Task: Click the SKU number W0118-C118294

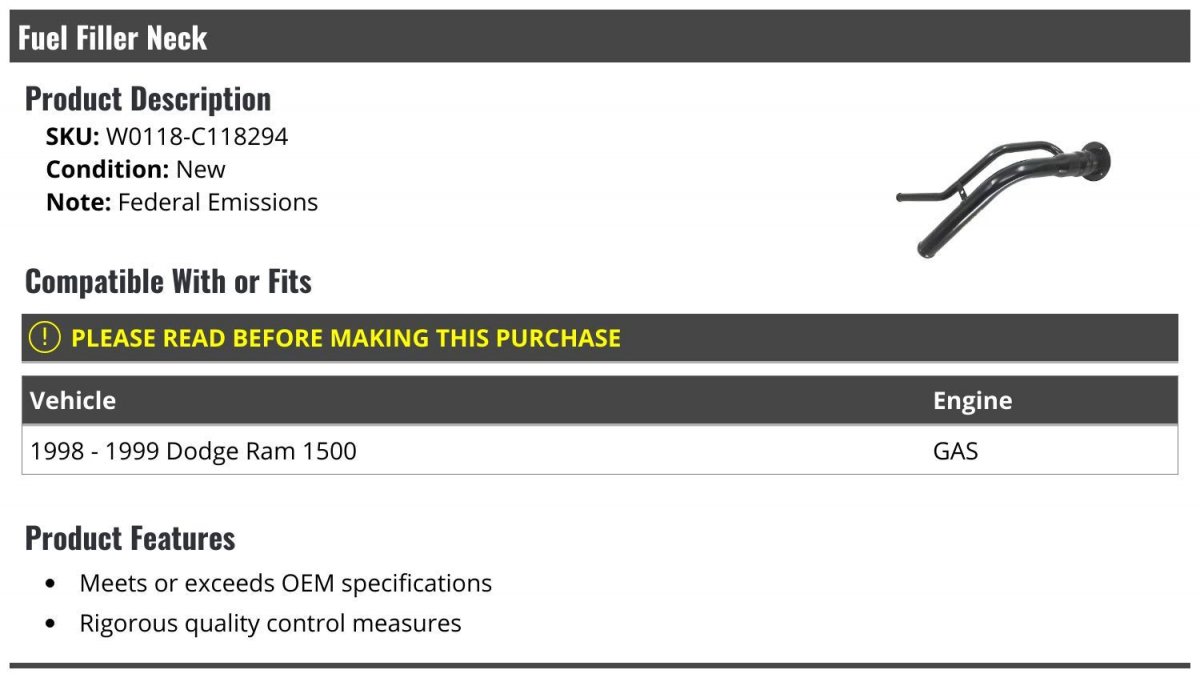Action: (x=197, y=137)
